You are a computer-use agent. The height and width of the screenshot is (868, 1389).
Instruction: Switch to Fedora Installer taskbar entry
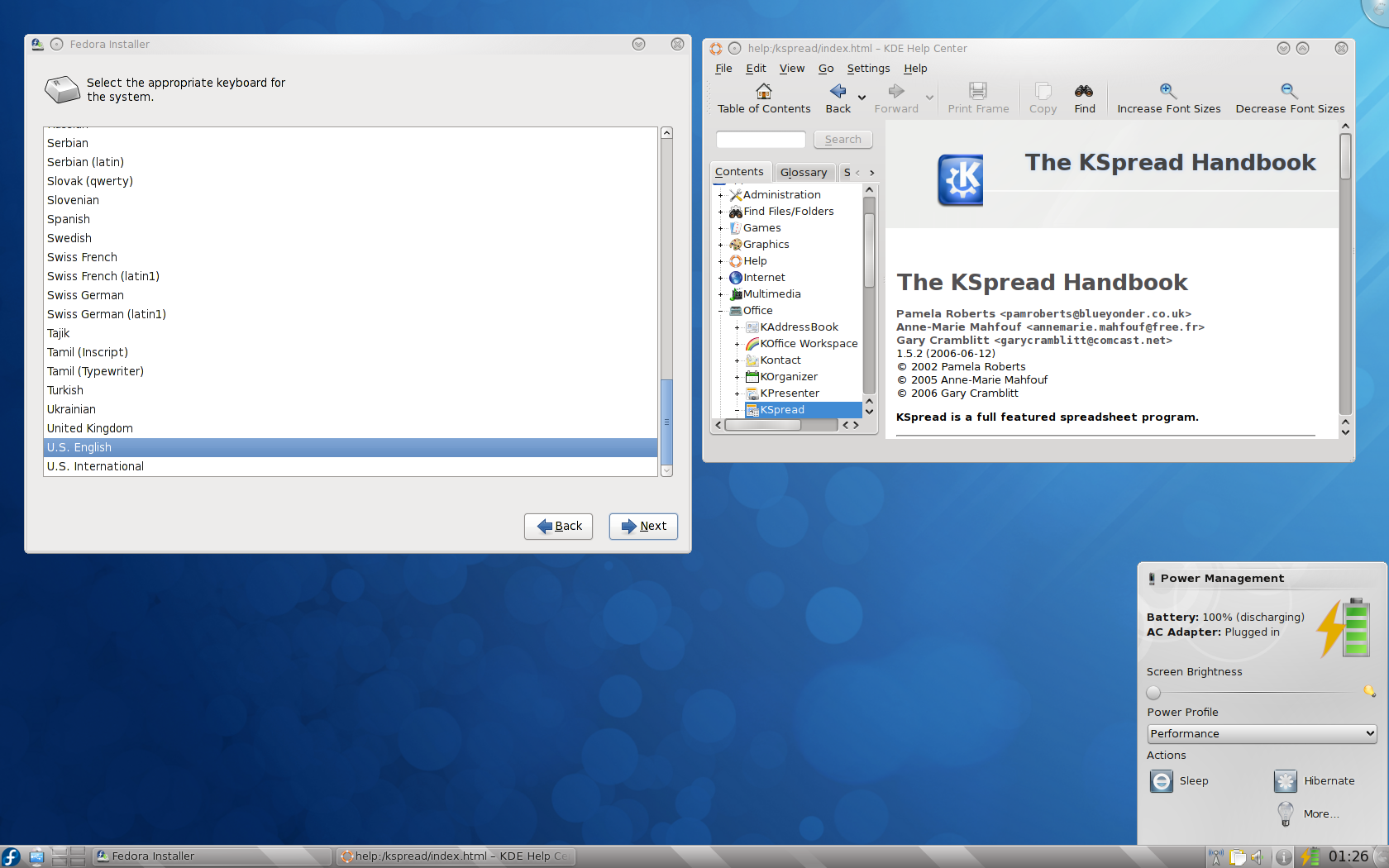click(212, 856)
